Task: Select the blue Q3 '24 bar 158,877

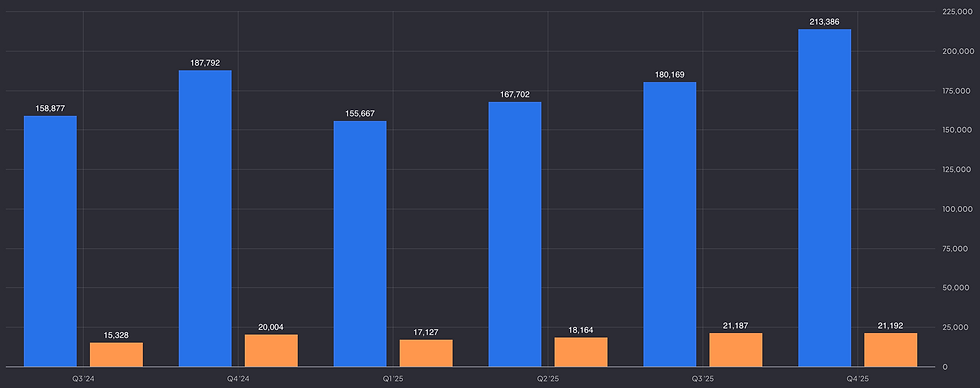Action: [x=50, y=241]
